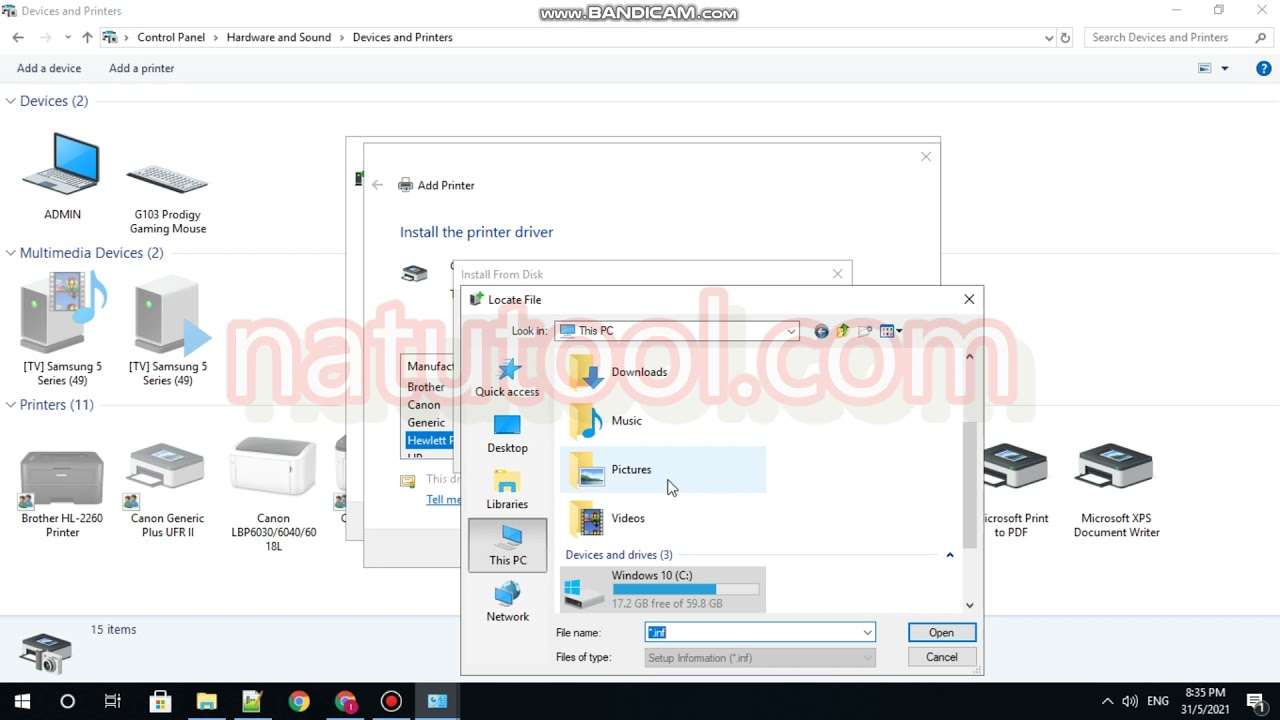The image size is (1280, 720).
Task: Click Control Panel in the breadcrumb
Action: (x=171, y=37)
